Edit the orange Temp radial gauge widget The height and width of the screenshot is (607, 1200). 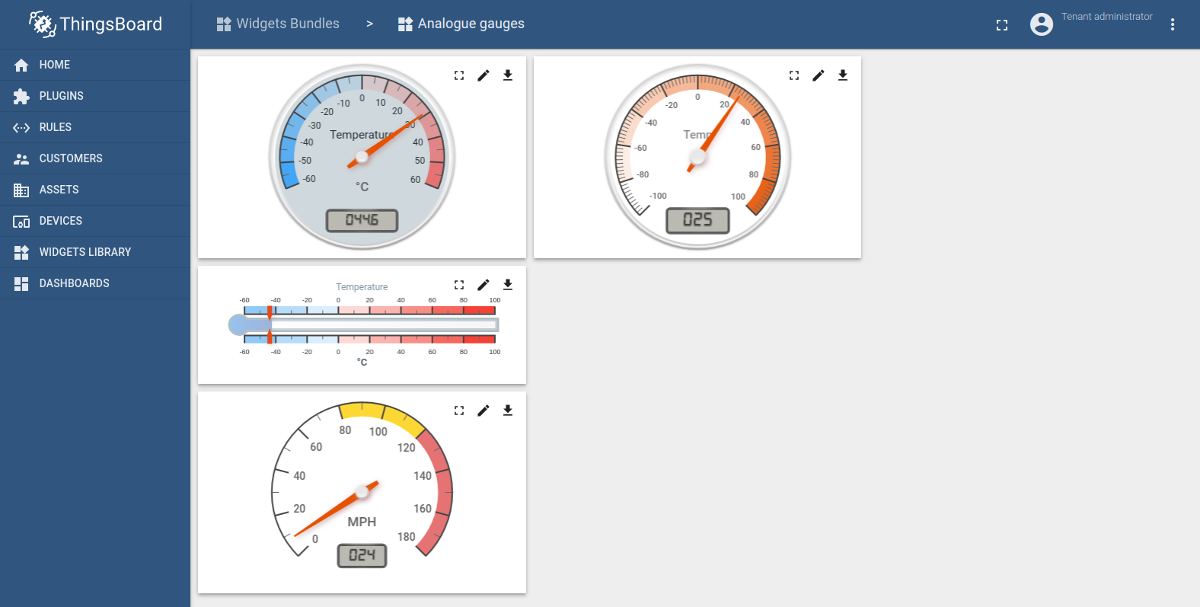coord(818,75)
